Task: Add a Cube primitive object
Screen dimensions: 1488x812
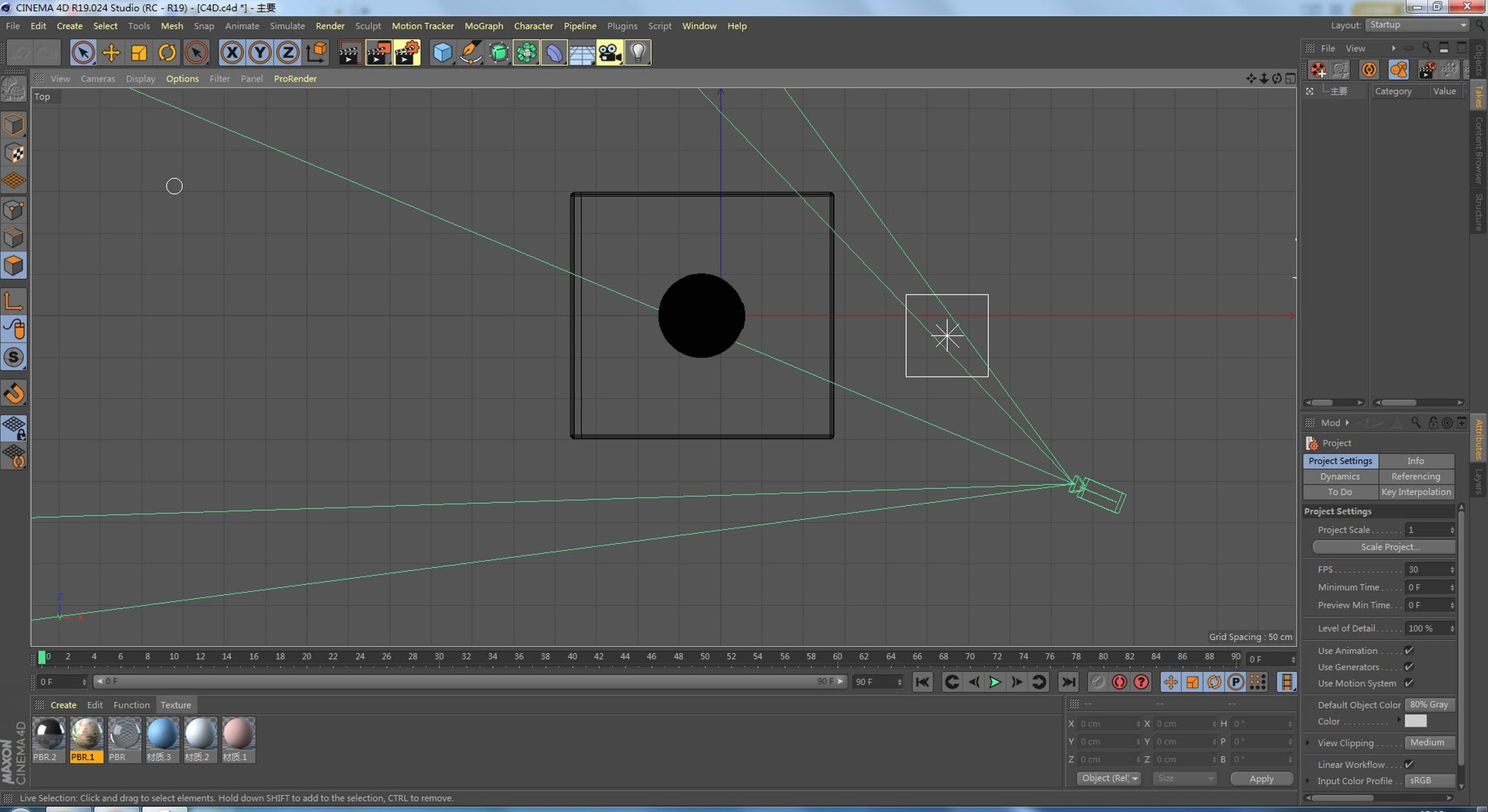Action: (x=443, y=53)
